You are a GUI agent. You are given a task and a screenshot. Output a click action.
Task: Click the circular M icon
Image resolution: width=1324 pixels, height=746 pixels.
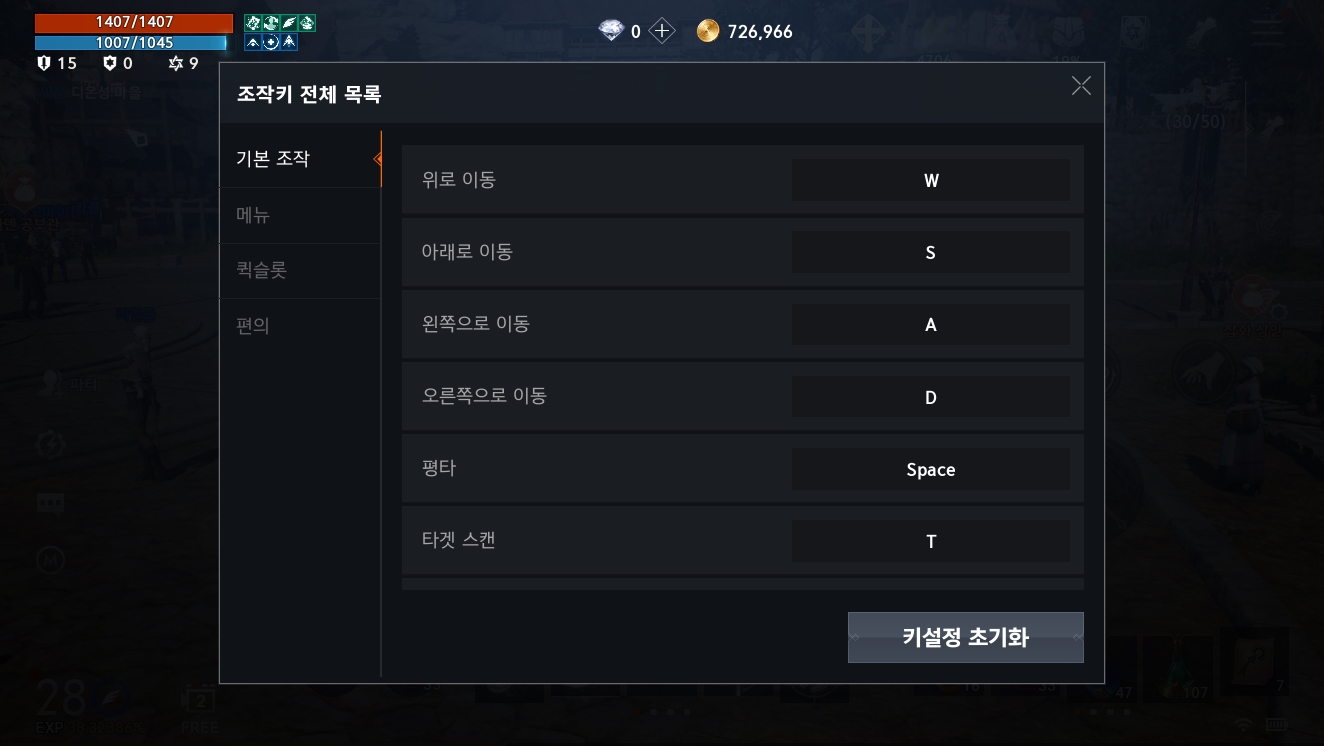50,561
